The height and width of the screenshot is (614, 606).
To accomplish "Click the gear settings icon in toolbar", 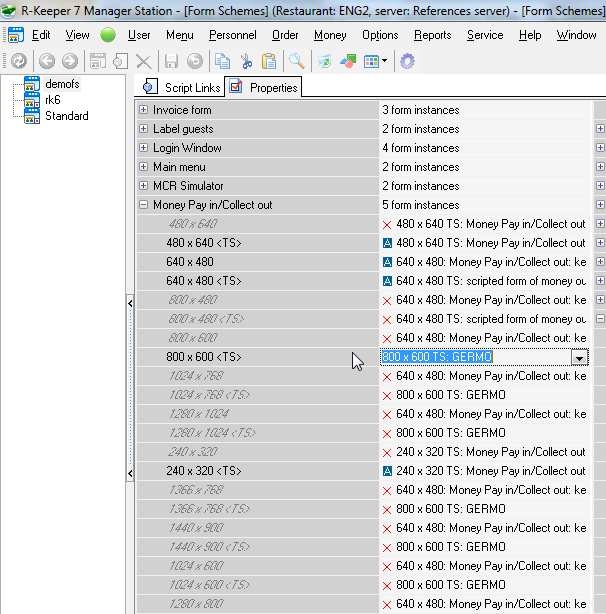I will [x=406, y=61].
